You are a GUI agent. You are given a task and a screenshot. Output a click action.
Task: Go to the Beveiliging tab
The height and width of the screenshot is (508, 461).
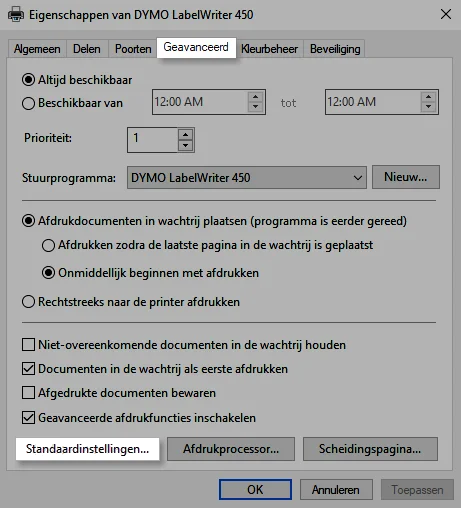pyautogui.click(x=335, y=49)
